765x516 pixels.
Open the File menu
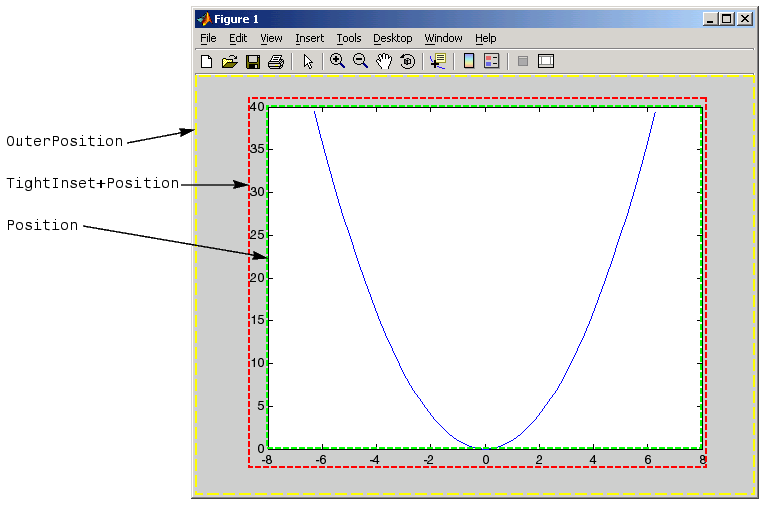click(x=208, y=38)
